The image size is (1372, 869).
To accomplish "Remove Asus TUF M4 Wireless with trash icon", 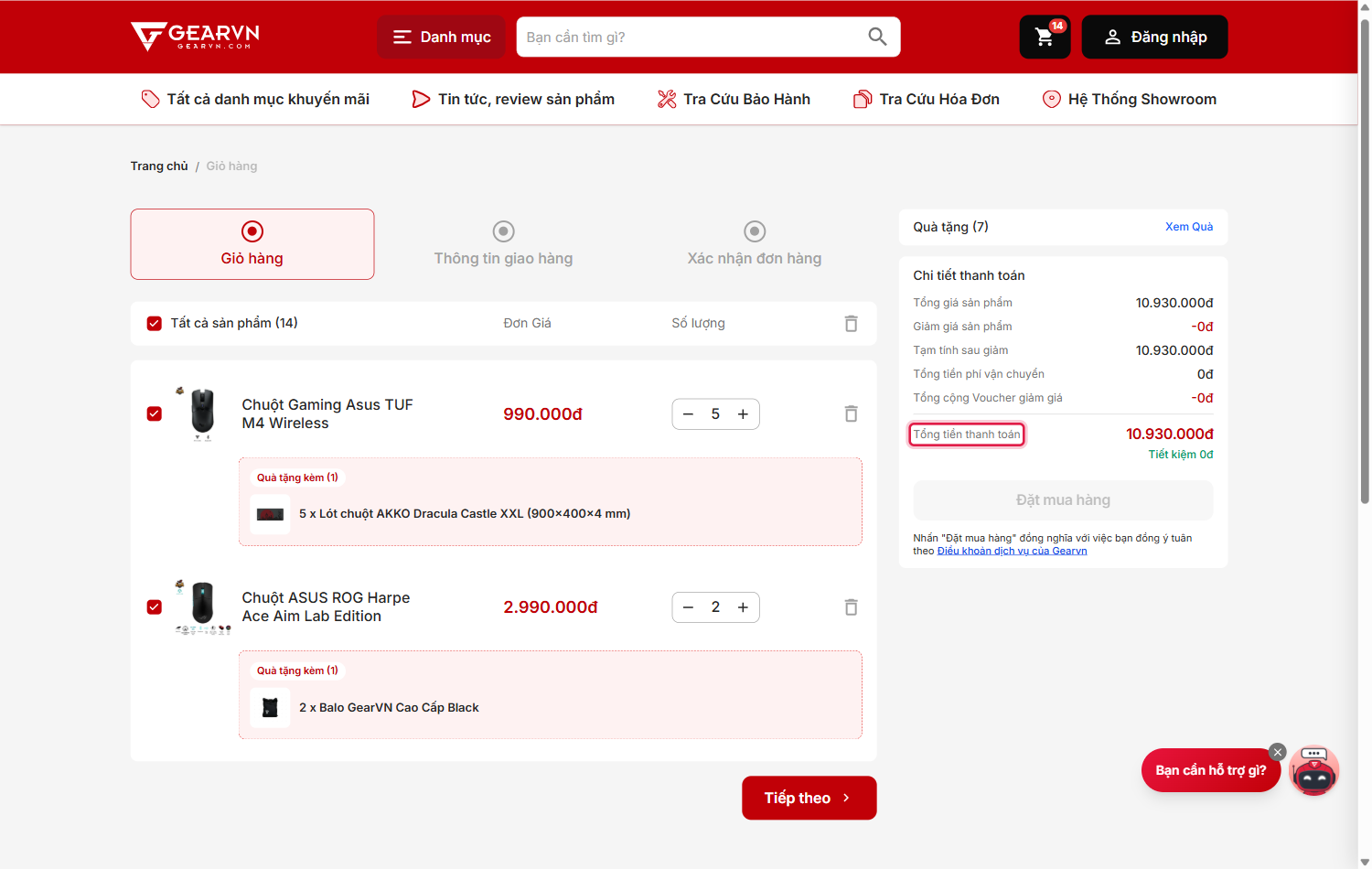I will tap(851, 414).
